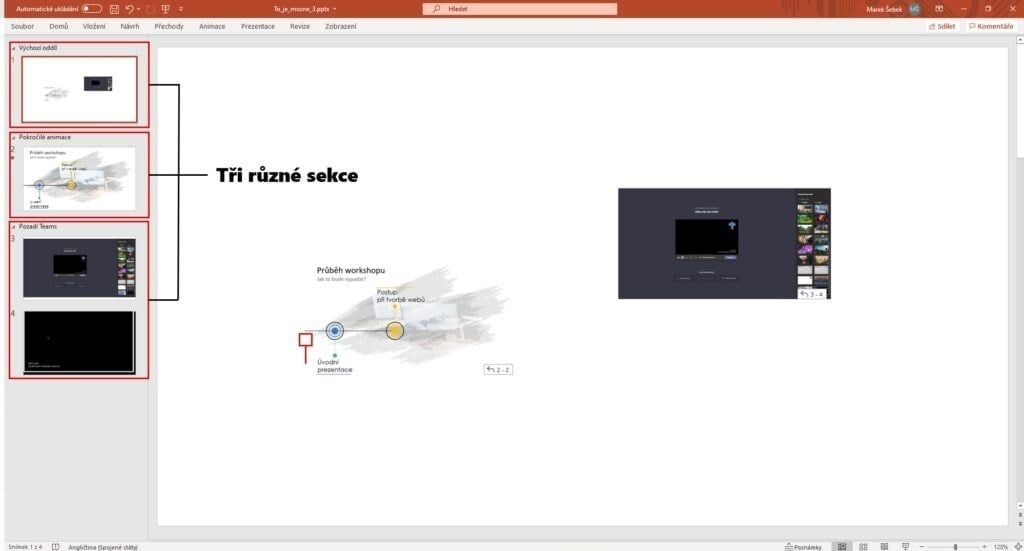The image size is (1024, 551).
Task: Undo the last action
Action: click(130, 8)
